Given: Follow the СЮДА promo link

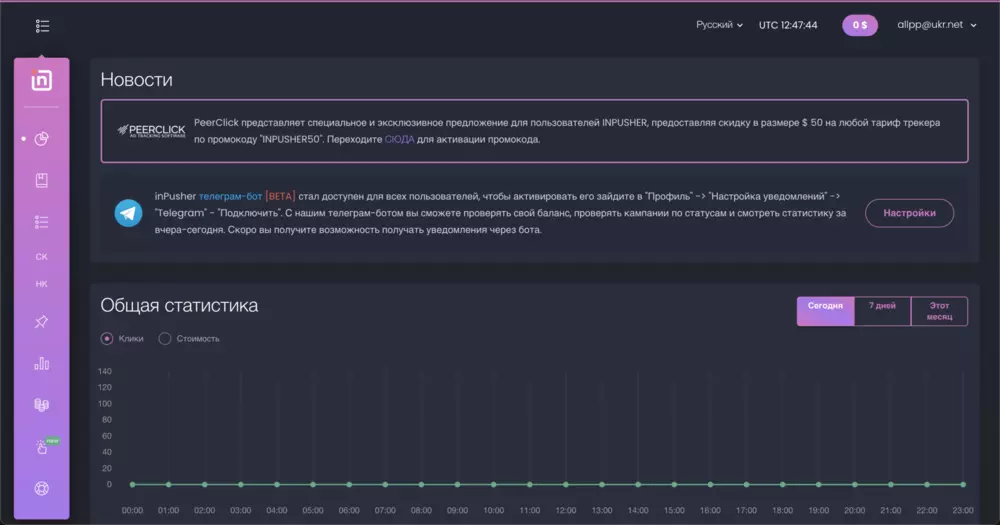Looking at the screenshot, I should click(399, 139).
